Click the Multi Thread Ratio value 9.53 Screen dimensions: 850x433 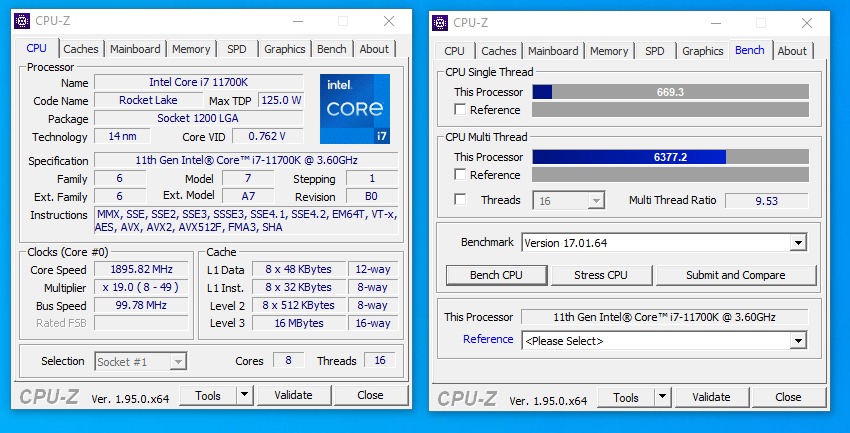point(767,201)
